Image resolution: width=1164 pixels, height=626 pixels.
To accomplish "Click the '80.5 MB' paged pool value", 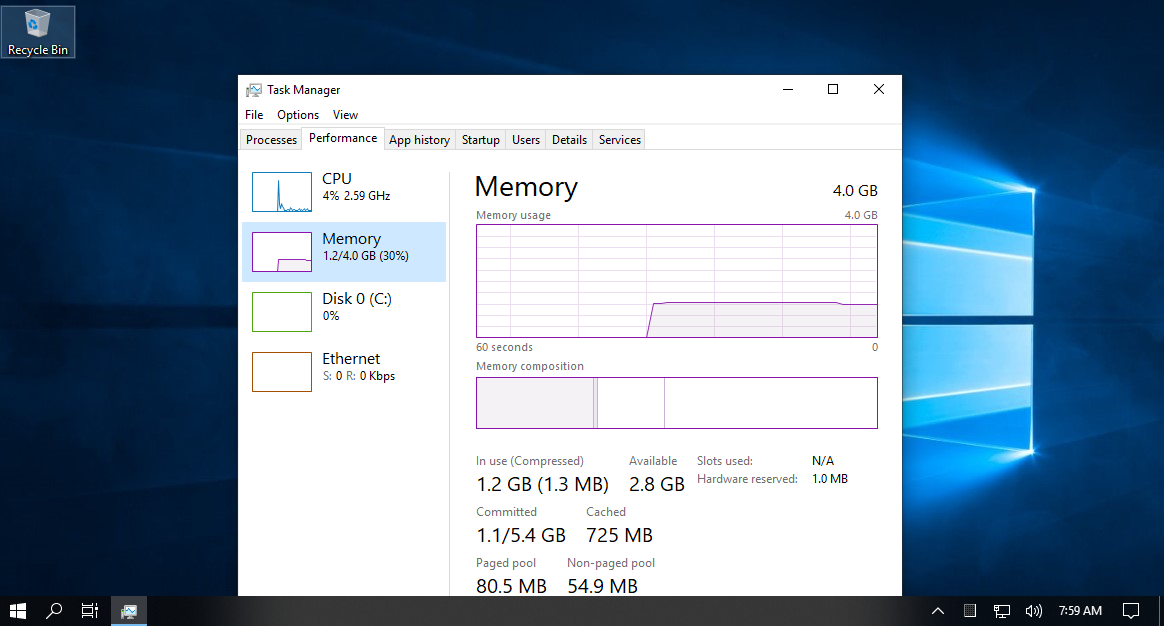I will coord(511,586).
